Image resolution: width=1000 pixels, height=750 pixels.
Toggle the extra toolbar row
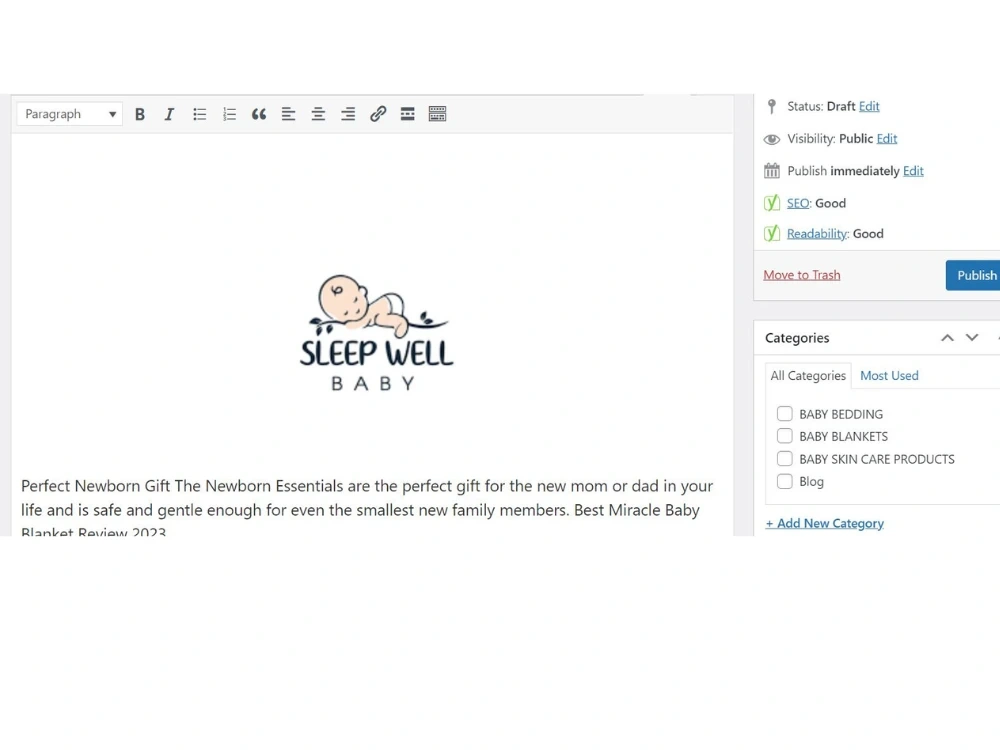pos(438,114)
